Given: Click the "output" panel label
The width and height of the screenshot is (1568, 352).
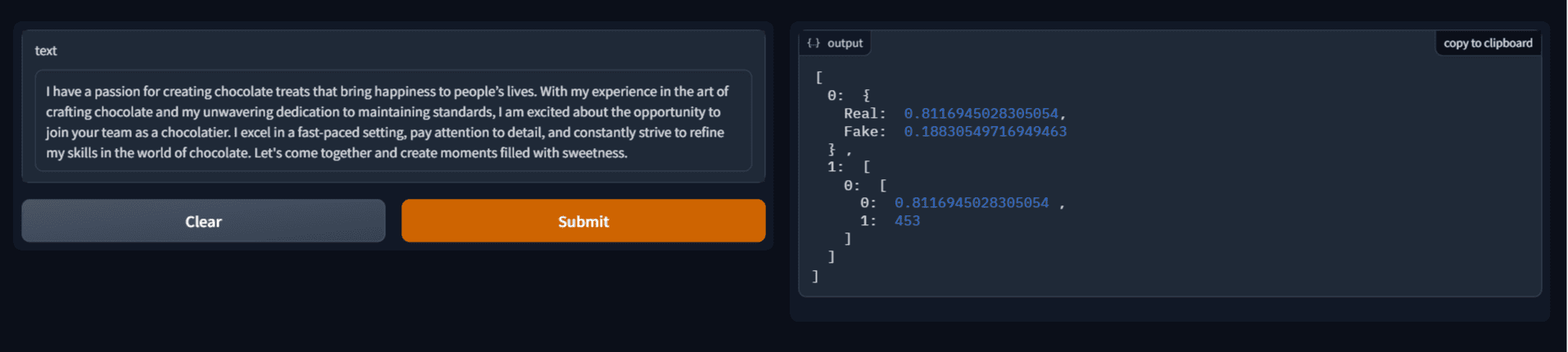Looking at the screenshot, I should click(845, 43).
